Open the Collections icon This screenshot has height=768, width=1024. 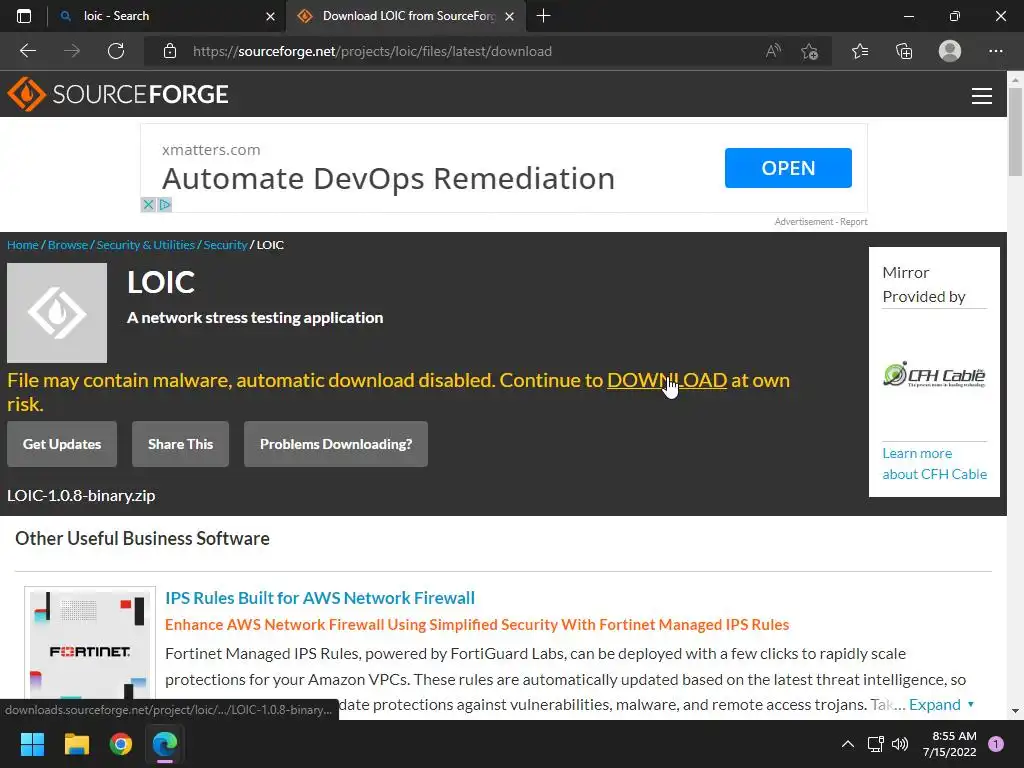(904, 51)
